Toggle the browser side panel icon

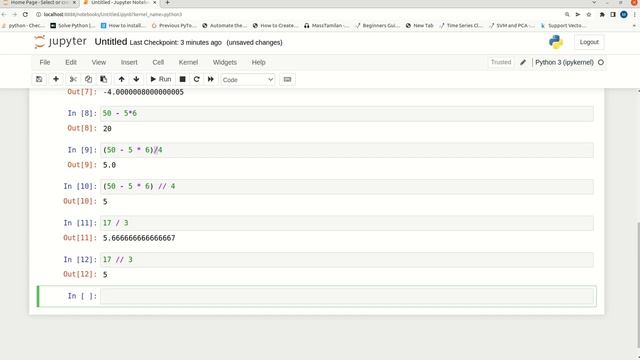[613, 14]
